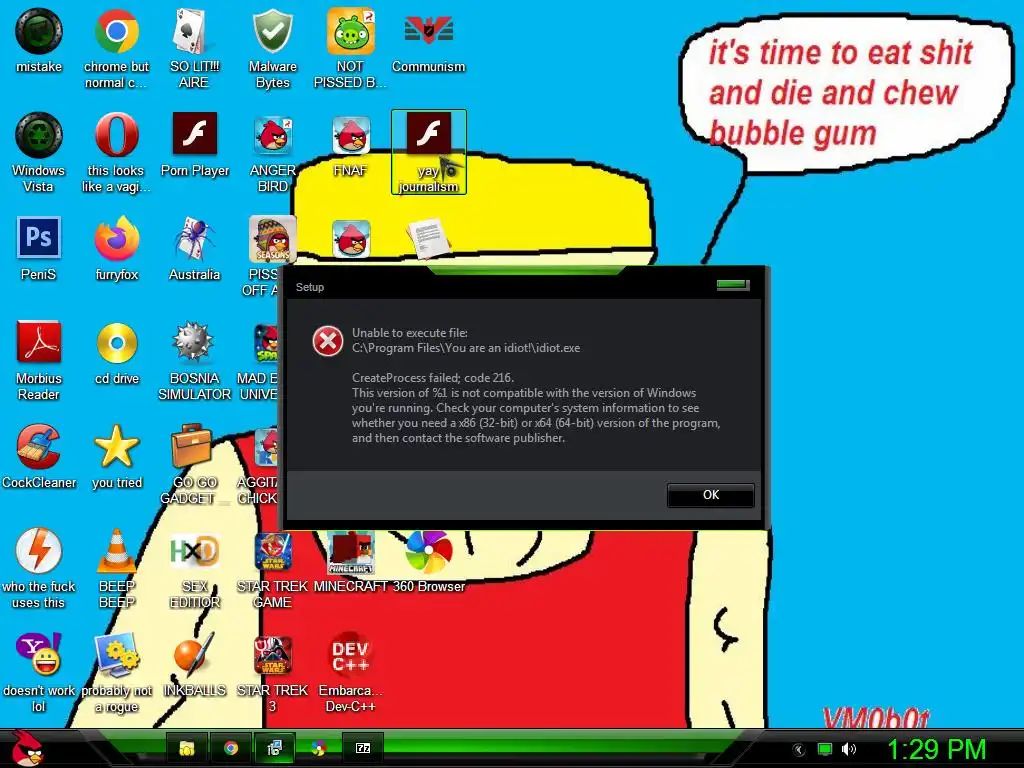Select the red Opera browser desktop icon
The height and width of the screenshot is (768, 1024).
116,153
